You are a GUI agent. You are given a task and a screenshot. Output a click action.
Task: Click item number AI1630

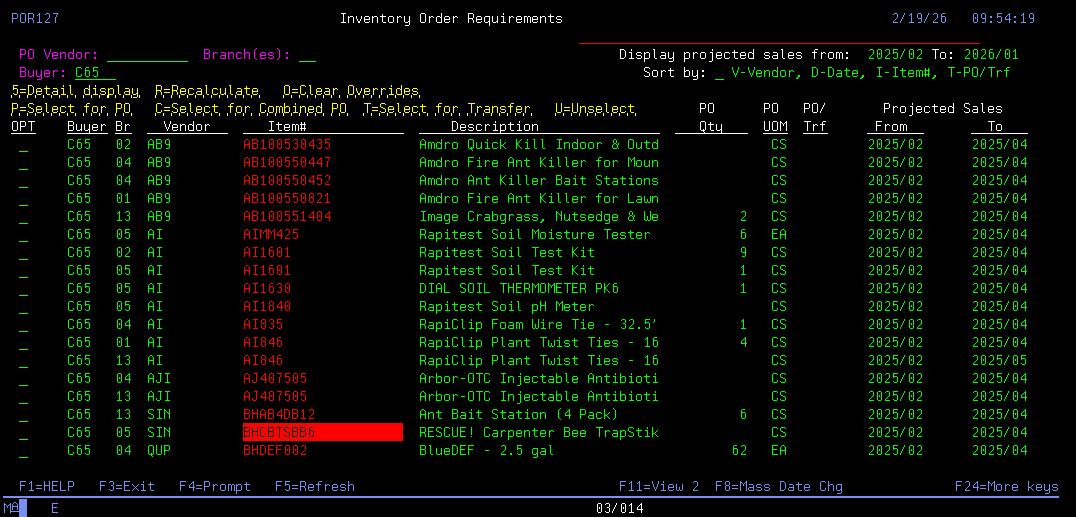[266, 289]
